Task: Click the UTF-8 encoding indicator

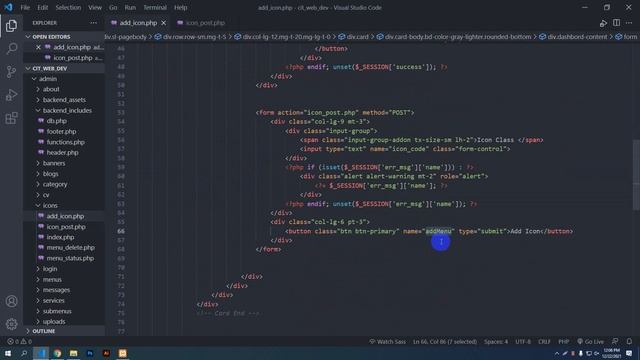Action: [523, 341]
